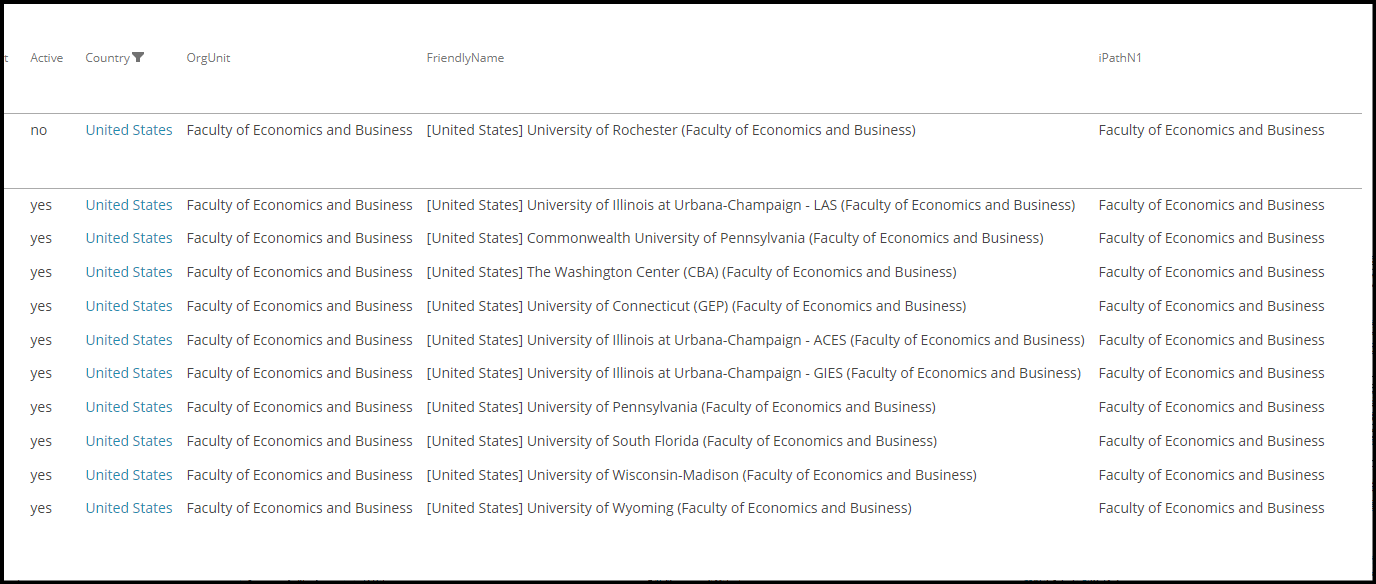Sort by the iPathN1 column header
Viewport: 1376px width, 584px height.
click(x=1120, y=58)
